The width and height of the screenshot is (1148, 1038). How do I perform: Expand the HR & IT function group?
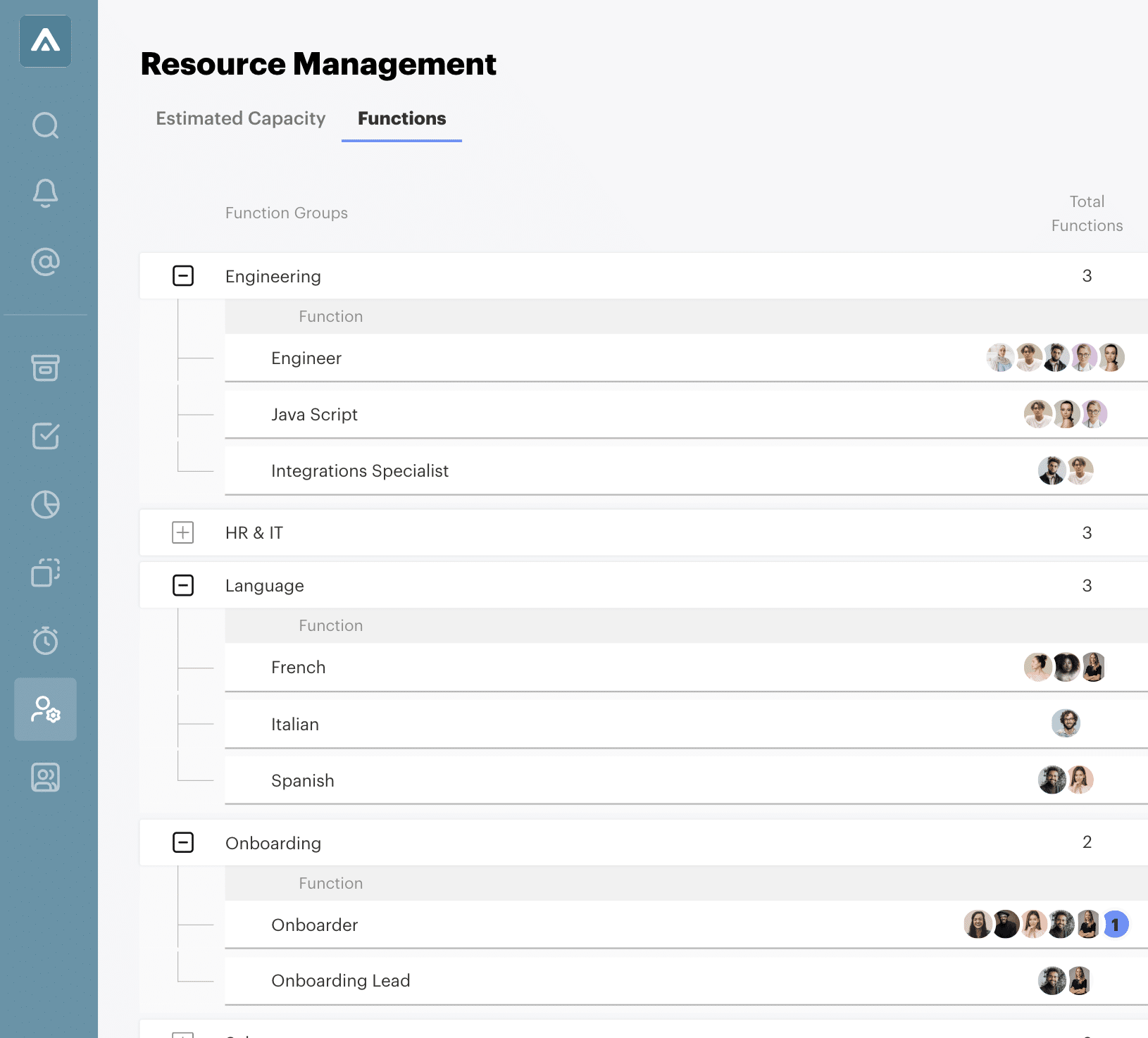183,532
